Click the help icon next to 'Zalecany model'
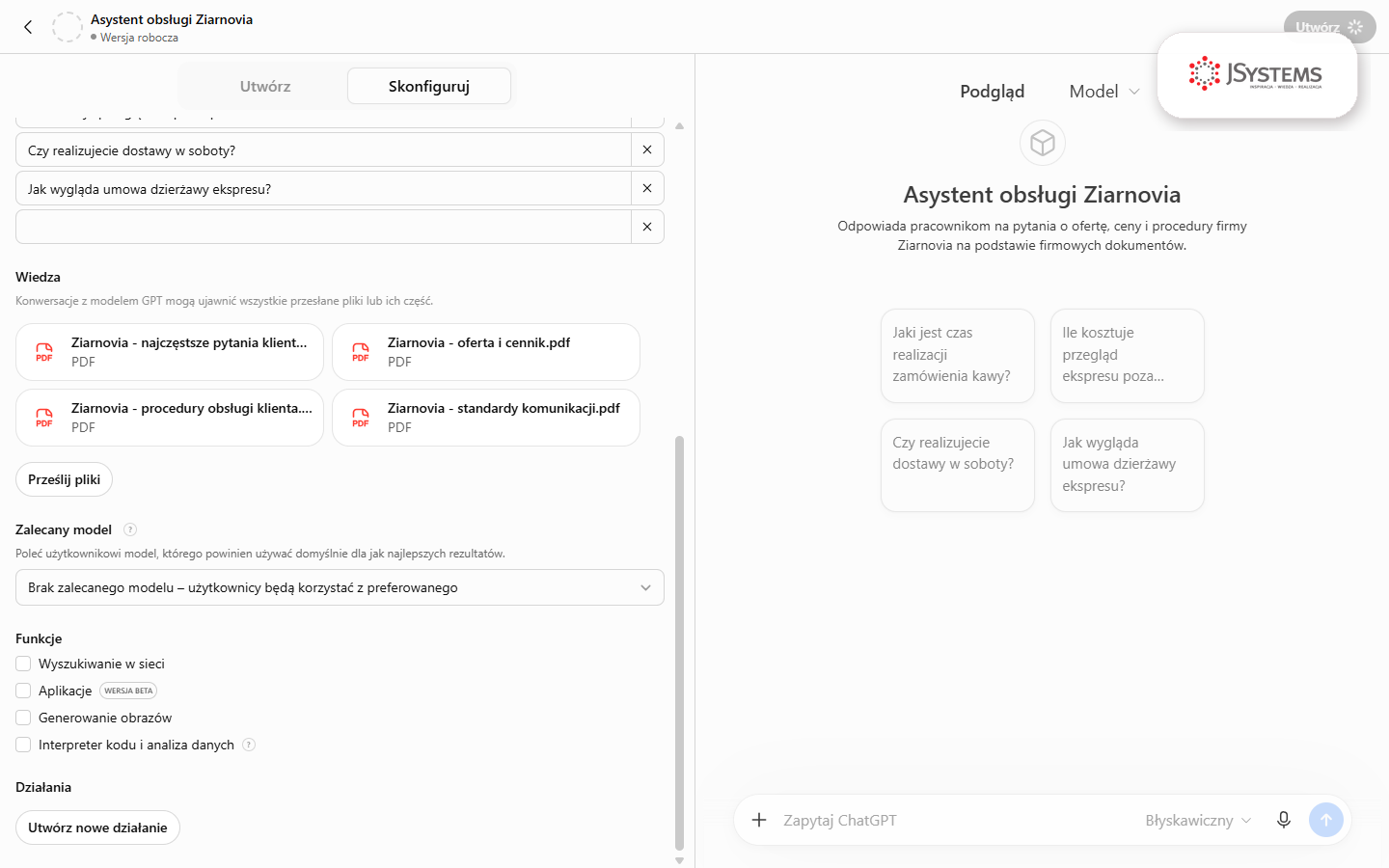The height and width of the screenshot is (868, 1389). point(130,529)
